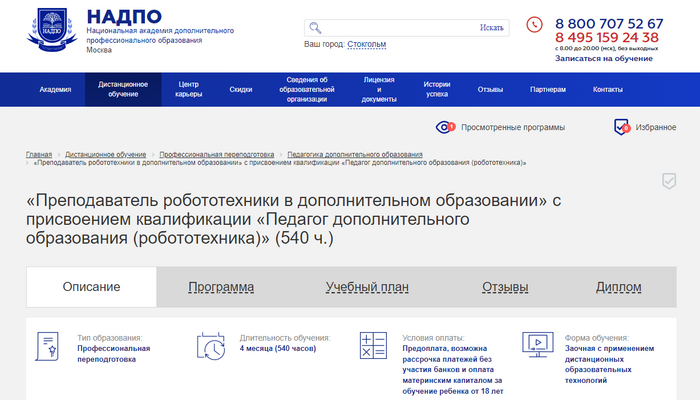The image size is (700, 400).
Task: Switch to the Программа tab
Action: 221,287
